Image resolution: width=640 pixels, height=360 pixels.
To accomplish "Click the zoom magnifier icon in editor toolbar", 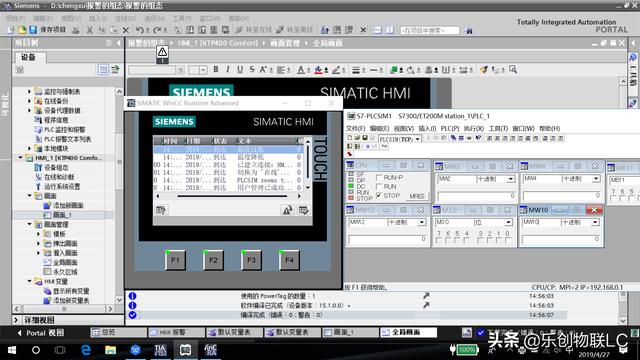I will [x=513, y=70].
